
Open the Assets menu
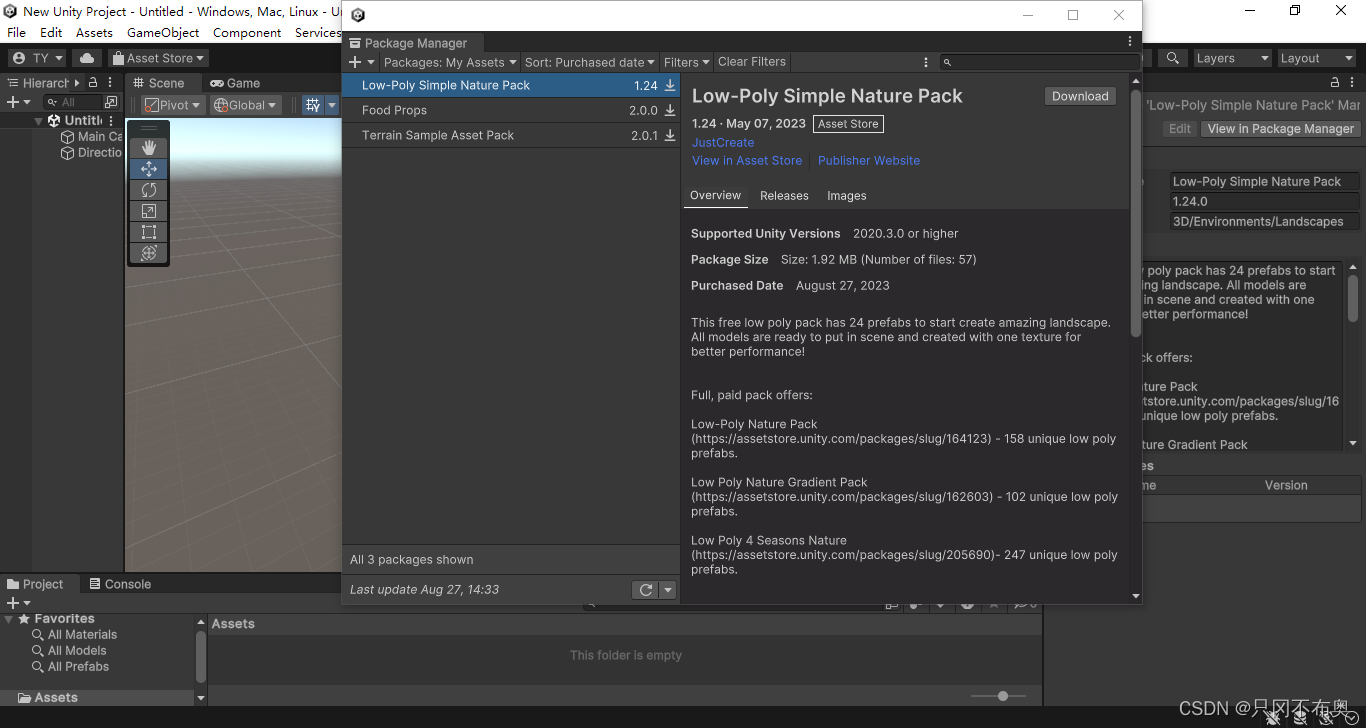click(x=94, y=32)
